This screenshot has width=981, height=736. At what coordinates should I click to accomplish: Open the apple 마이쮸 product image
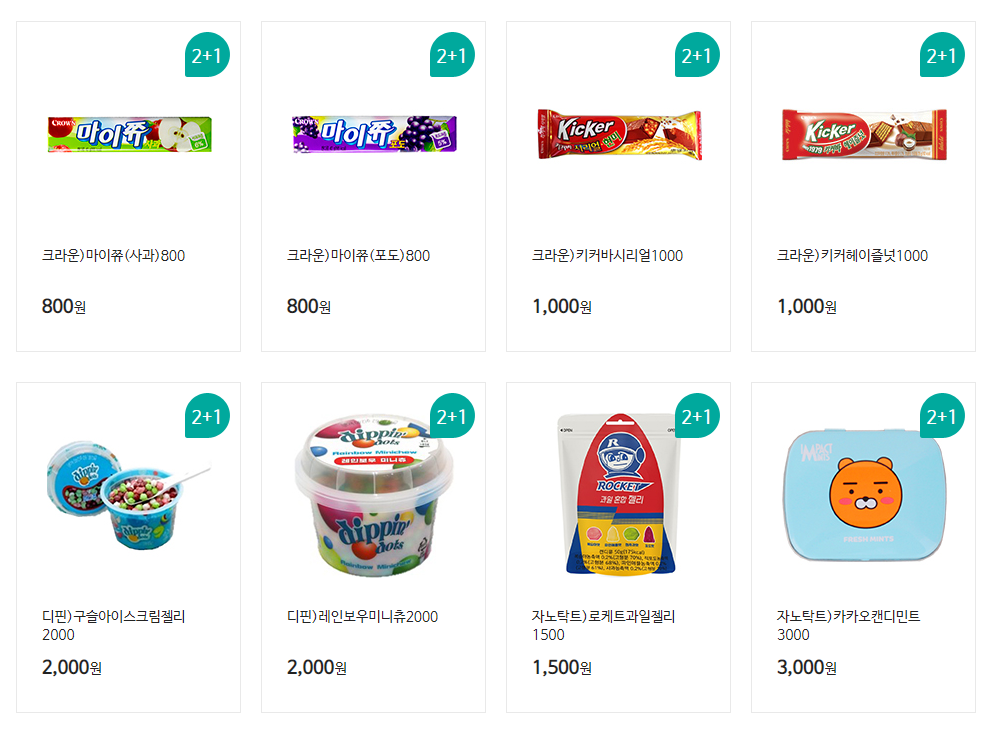(x=130, y=134)
